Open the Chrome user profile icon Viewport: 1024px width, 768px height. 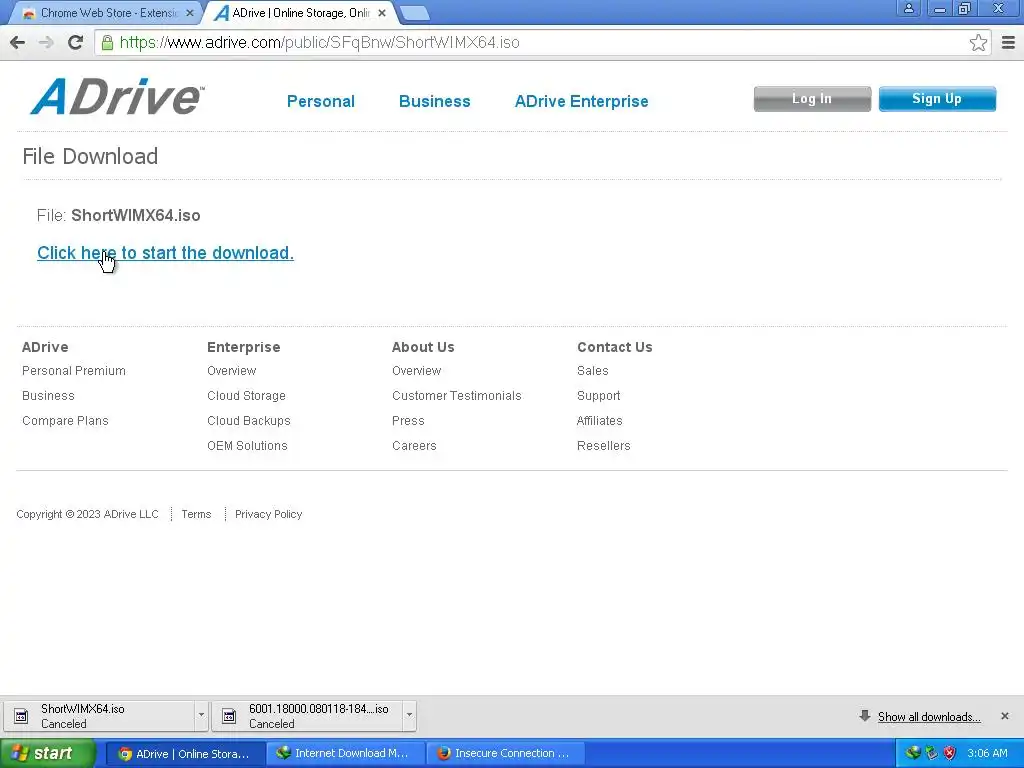pos(908,9)
